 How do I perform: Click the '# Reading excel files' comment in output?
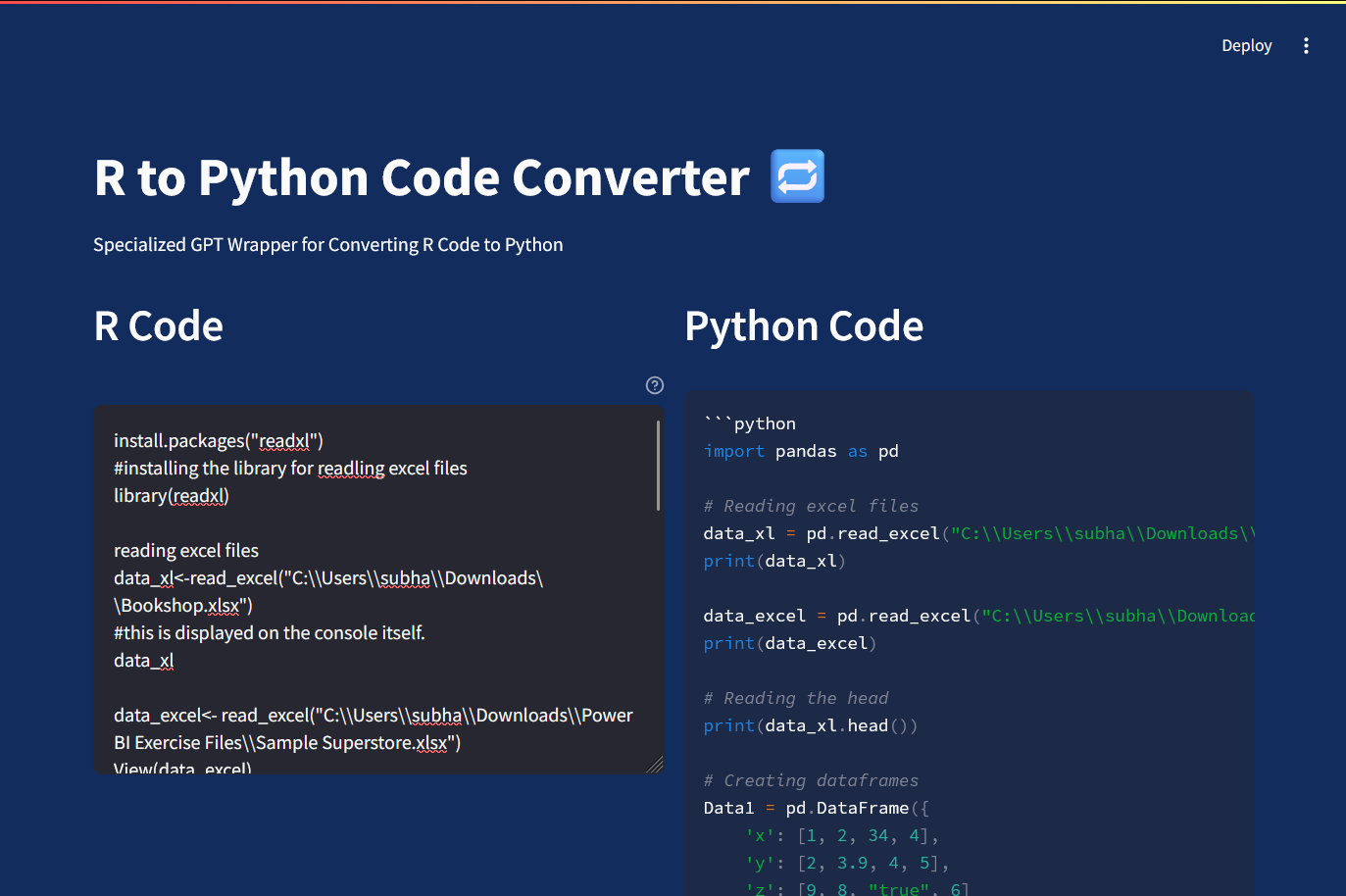coord(810,505)
